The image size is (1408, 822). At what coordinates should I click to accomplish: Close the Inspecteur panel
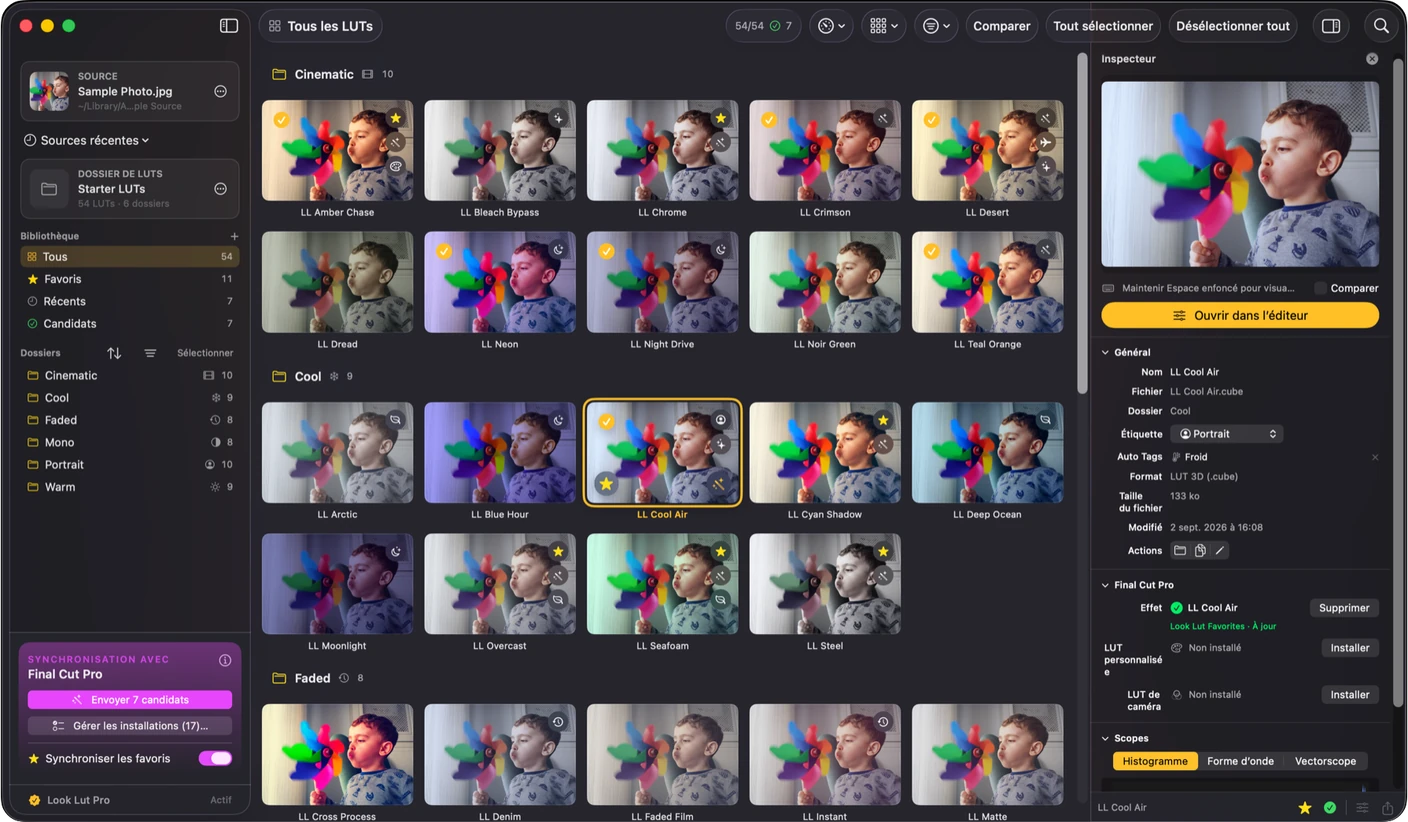pyautogui.click(x=1372, y=59)
